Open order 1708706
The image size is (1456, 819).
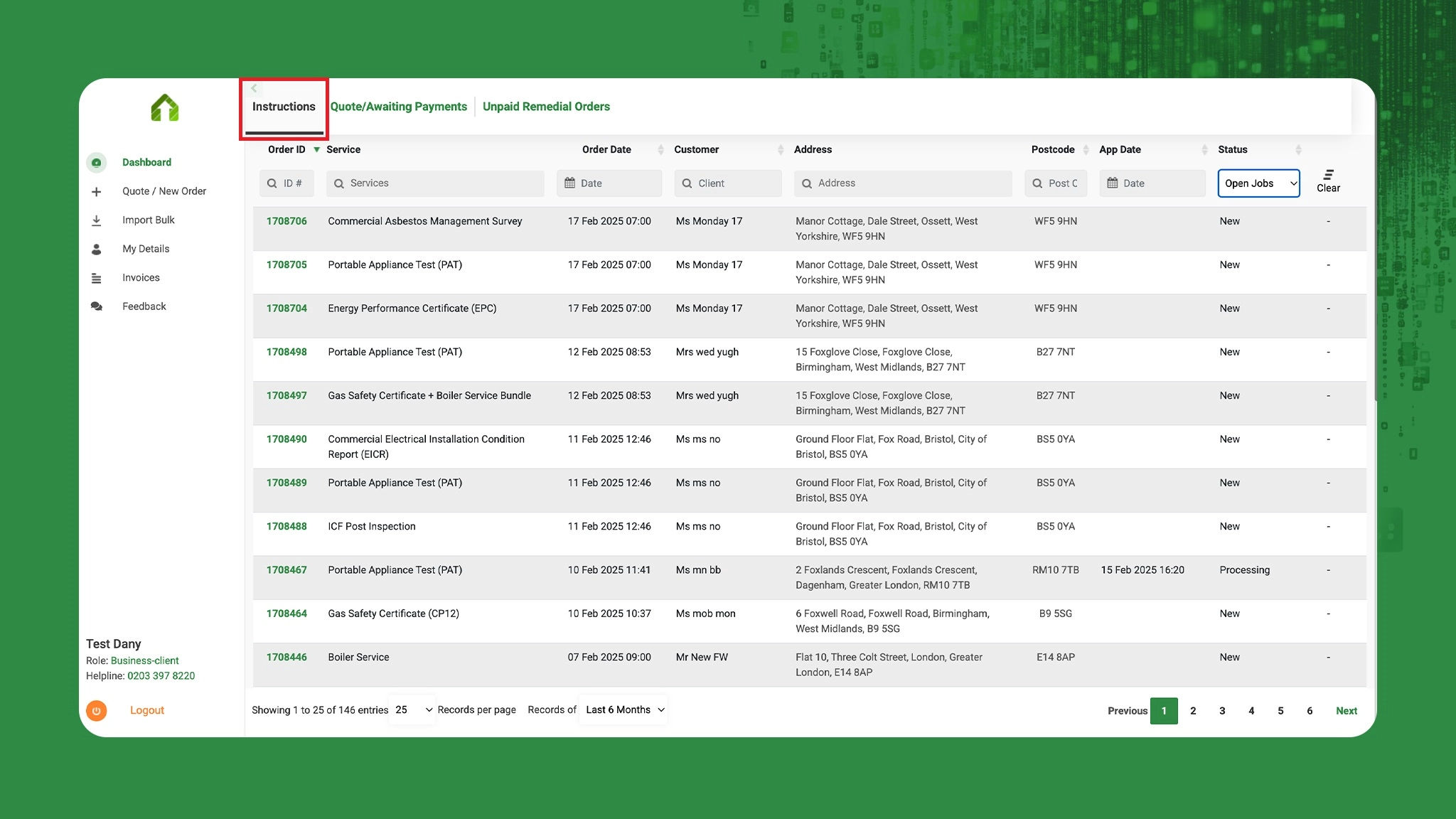[287, 221]
